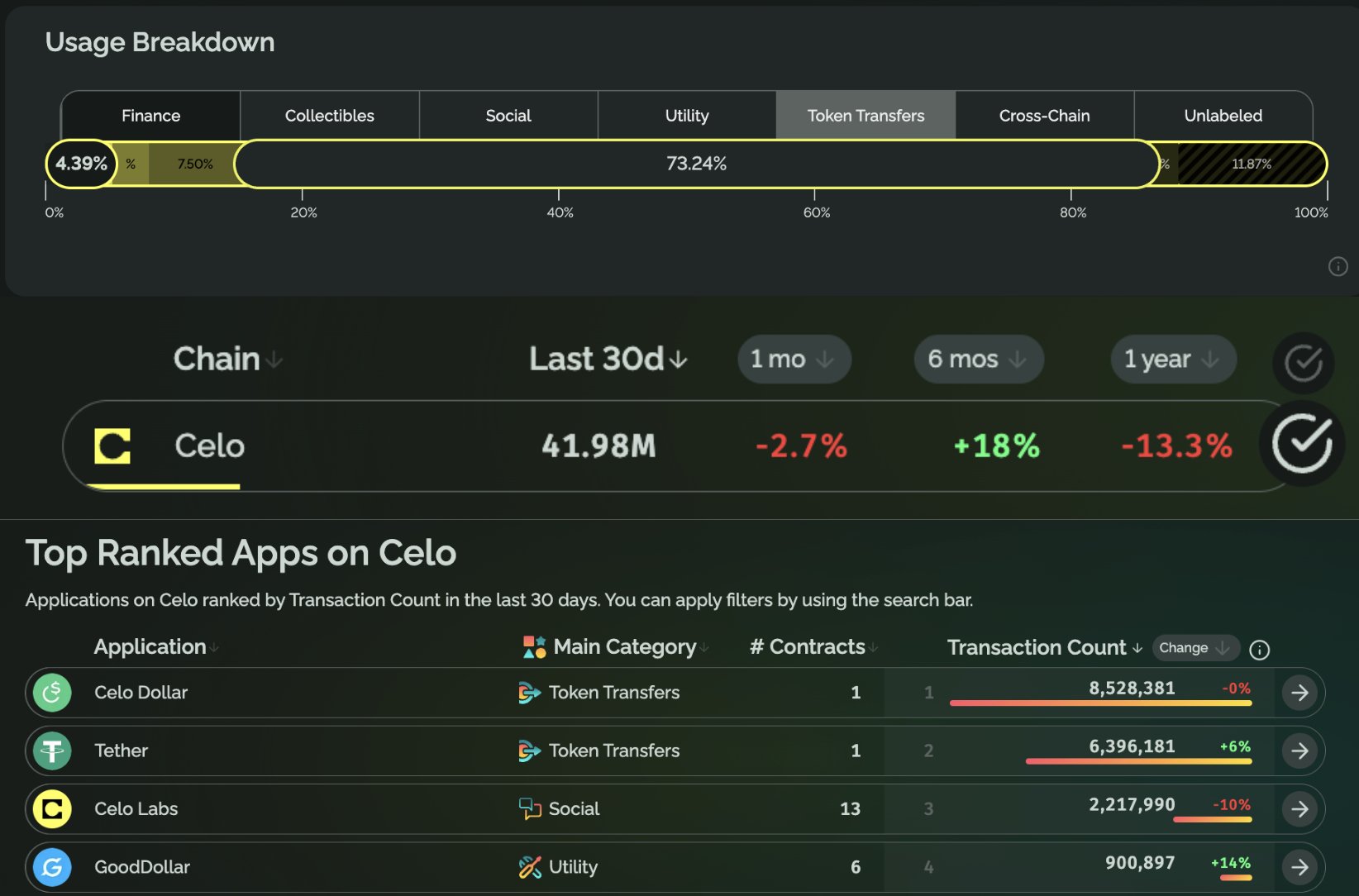Click the Celo Labs yellow logo icon
The width and height of the screenshot is (1359, 896).
pos(52,809)
